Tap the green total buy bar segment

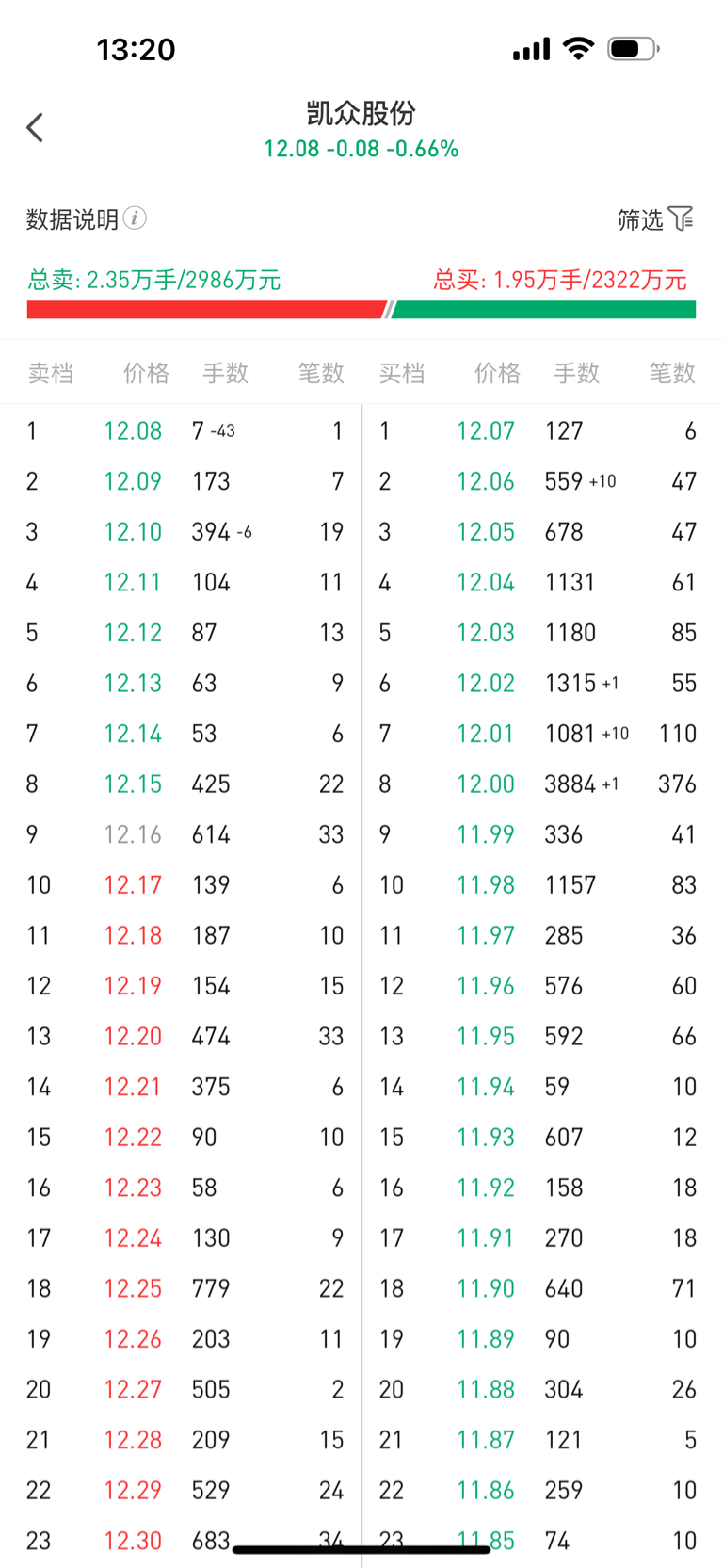click(x=543, y=310)
